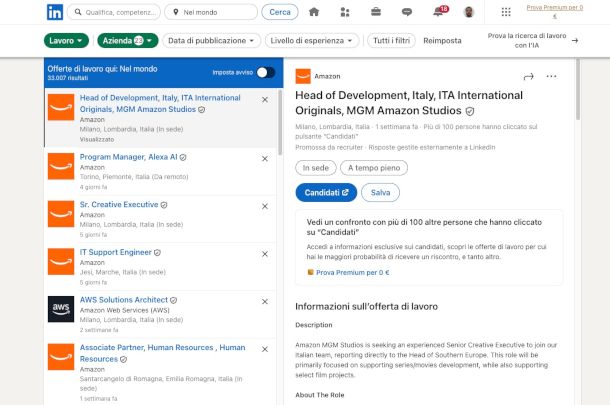The image size is (610, 405).
Task: Save the job with Salva
Action: pyautogui.click(x=380, y=193)
